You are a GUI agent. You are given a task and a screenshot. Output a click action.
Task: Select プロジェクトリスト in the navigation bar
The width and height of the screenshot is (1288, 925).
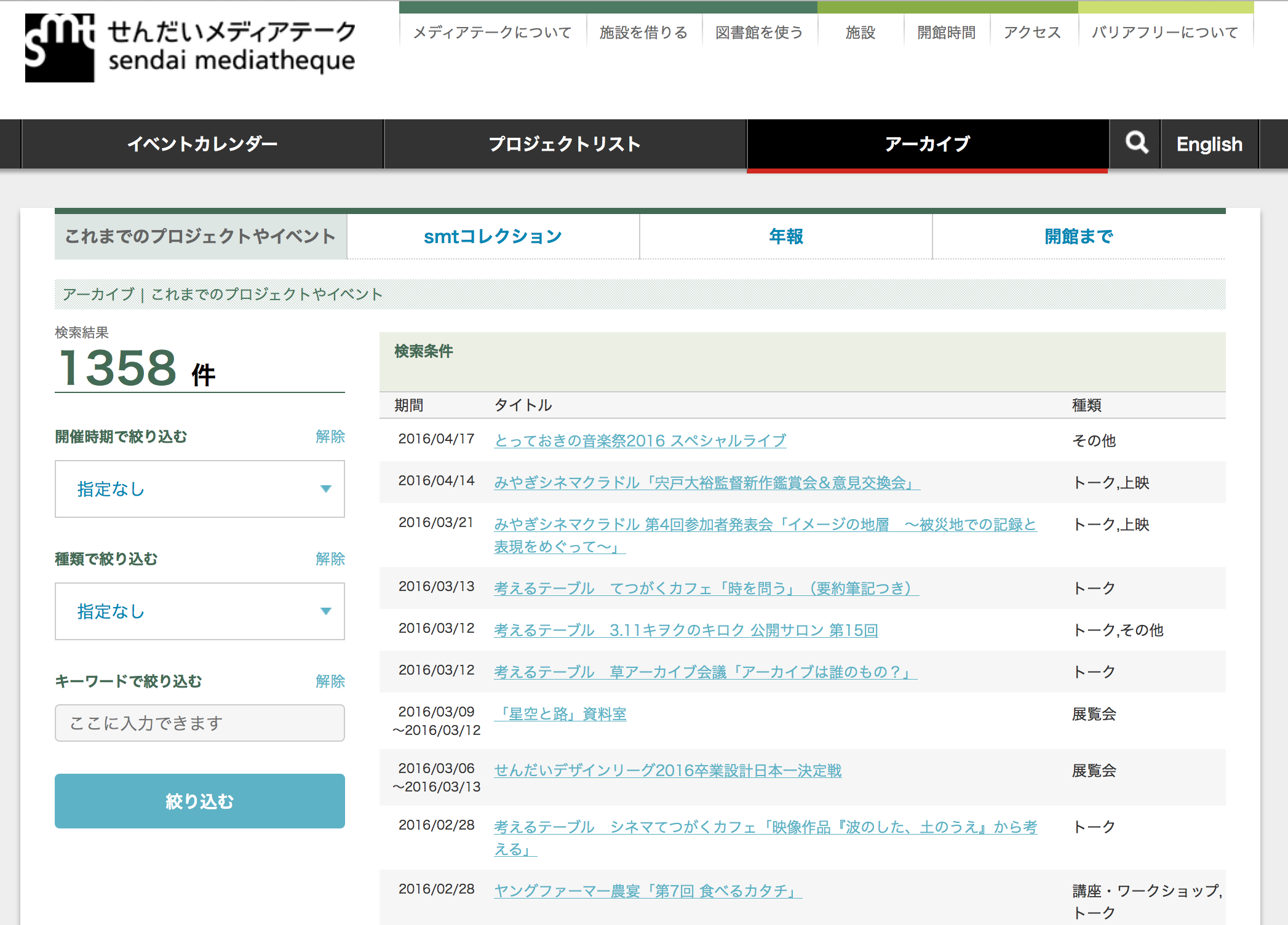[563, 144]
